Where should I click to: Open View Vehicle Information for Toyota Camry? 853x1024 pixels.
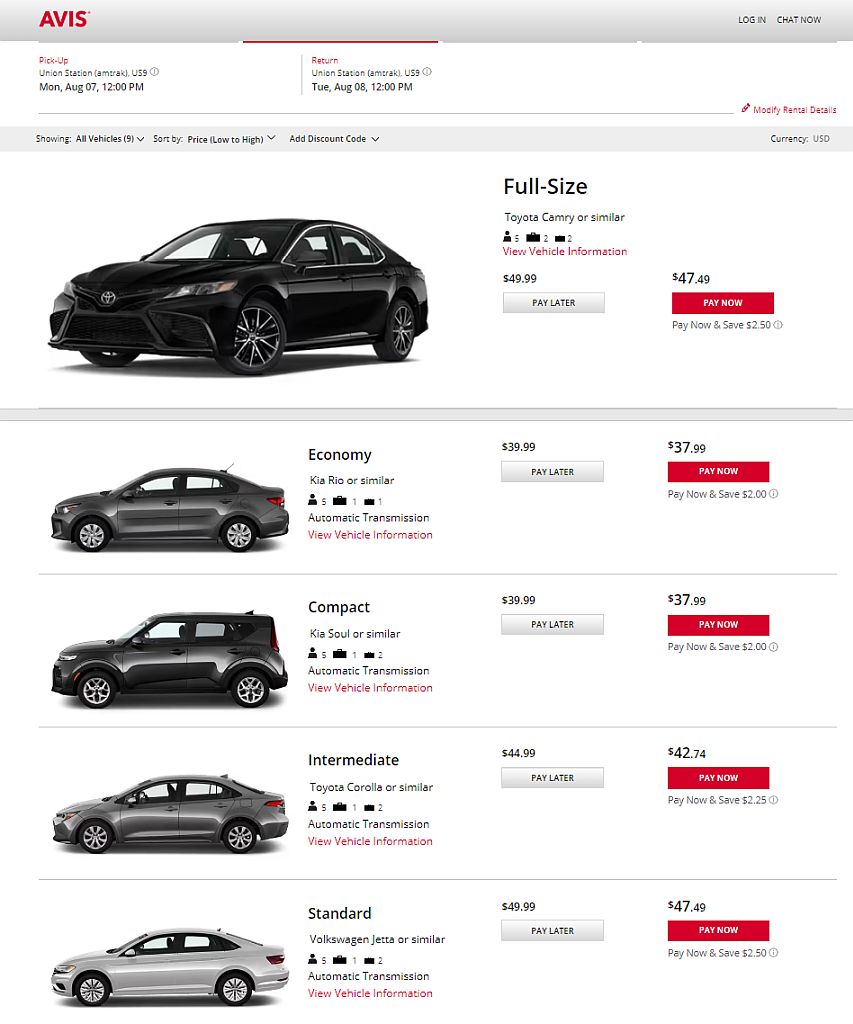tap(565, 251)
